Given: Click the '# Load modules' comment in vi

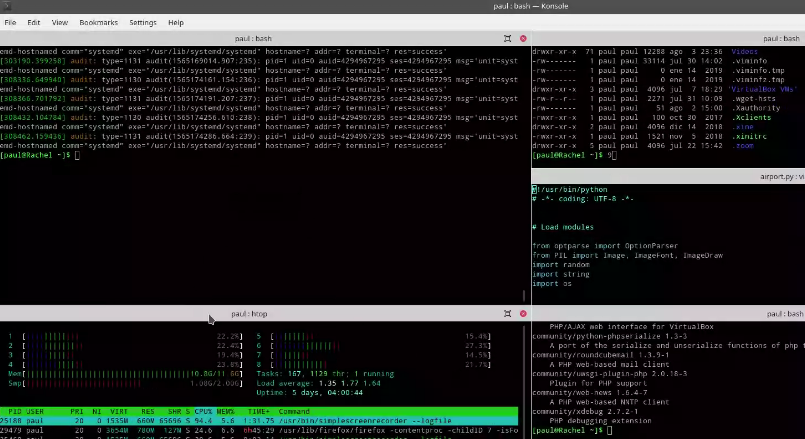Looking at the screenshot, I should click(563, 227).
